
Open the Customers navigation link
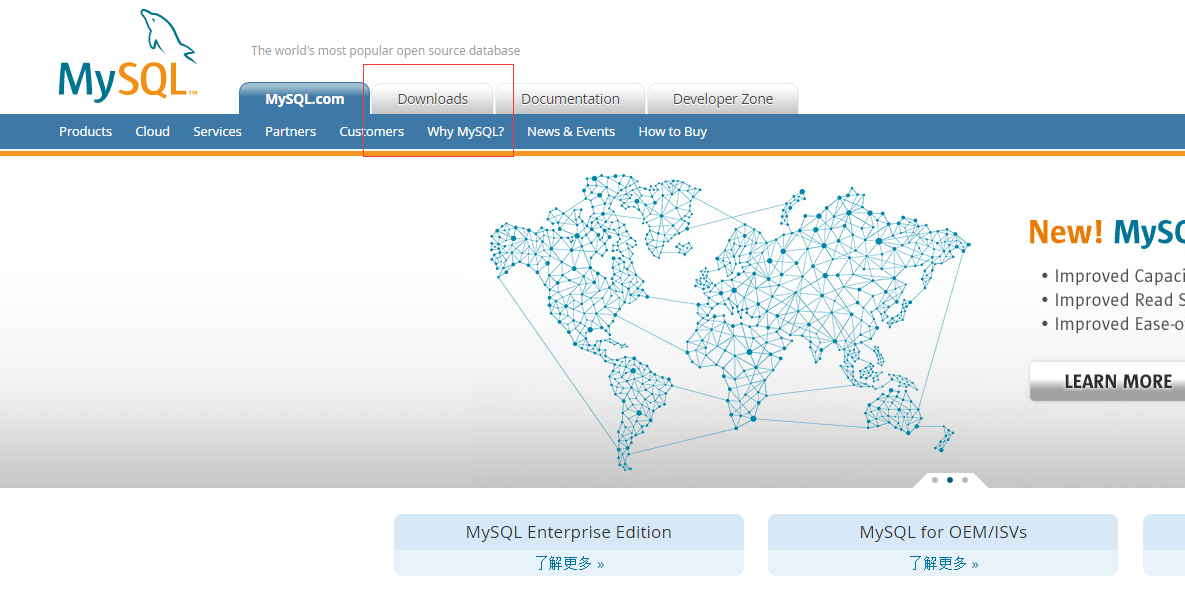point(371,131)
